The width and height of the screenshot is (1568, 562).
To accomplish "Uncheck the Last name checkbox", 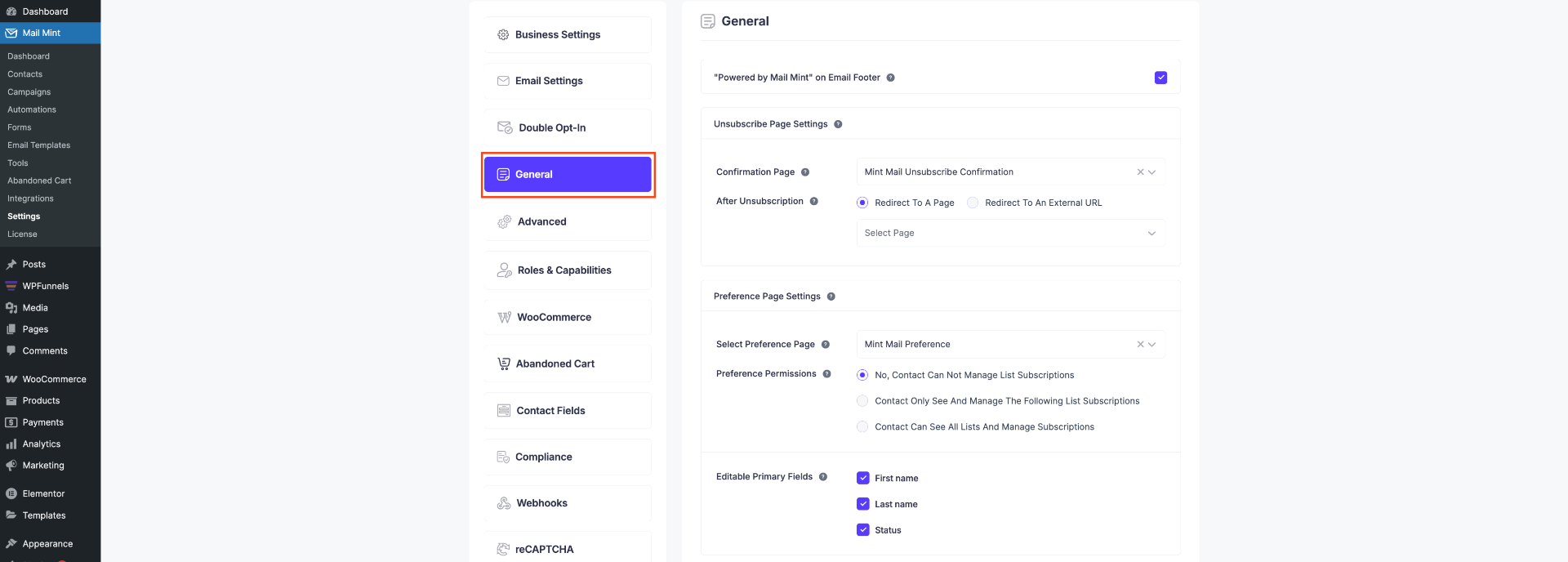I will click(x=863, y=504).
